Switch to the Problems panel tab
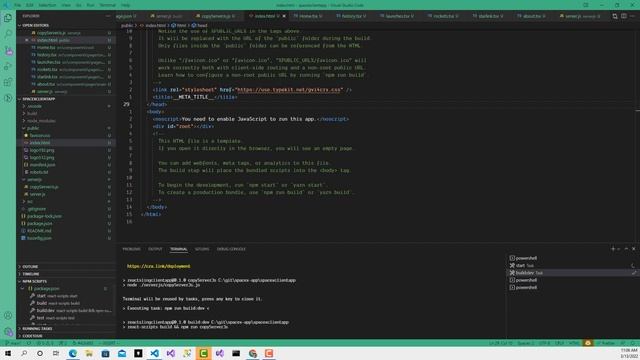The image size is (640, 360). point(131,249)
